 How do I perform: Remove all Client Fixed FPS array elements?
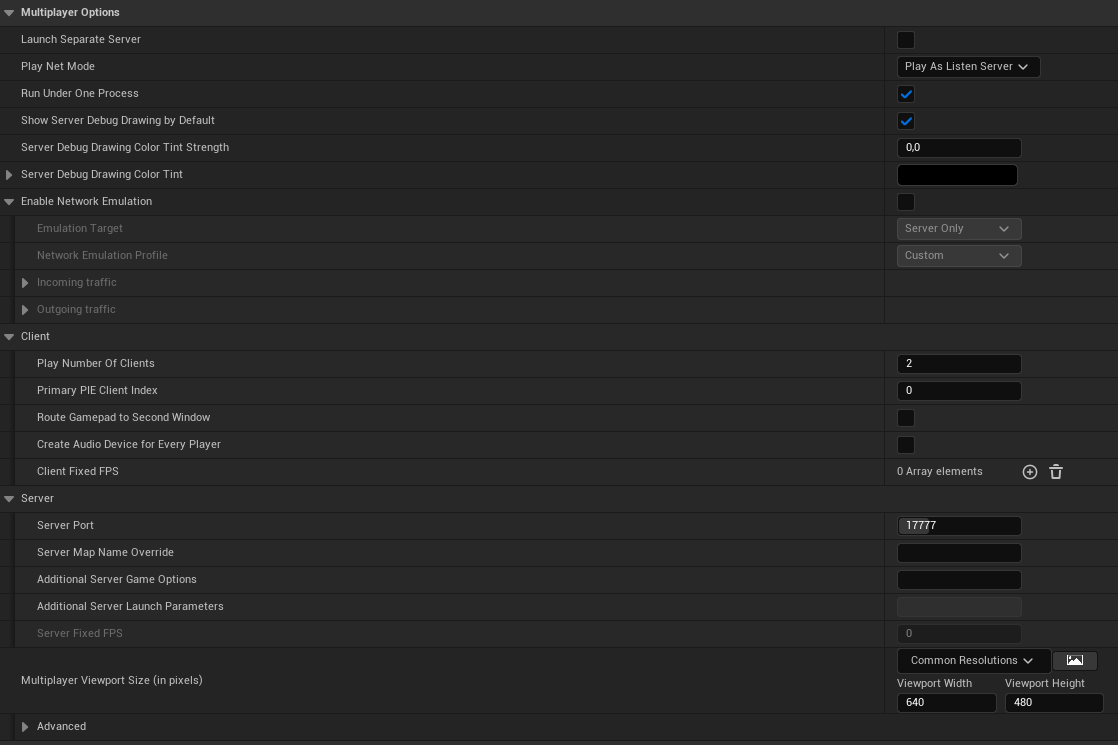coord(1056,472)
